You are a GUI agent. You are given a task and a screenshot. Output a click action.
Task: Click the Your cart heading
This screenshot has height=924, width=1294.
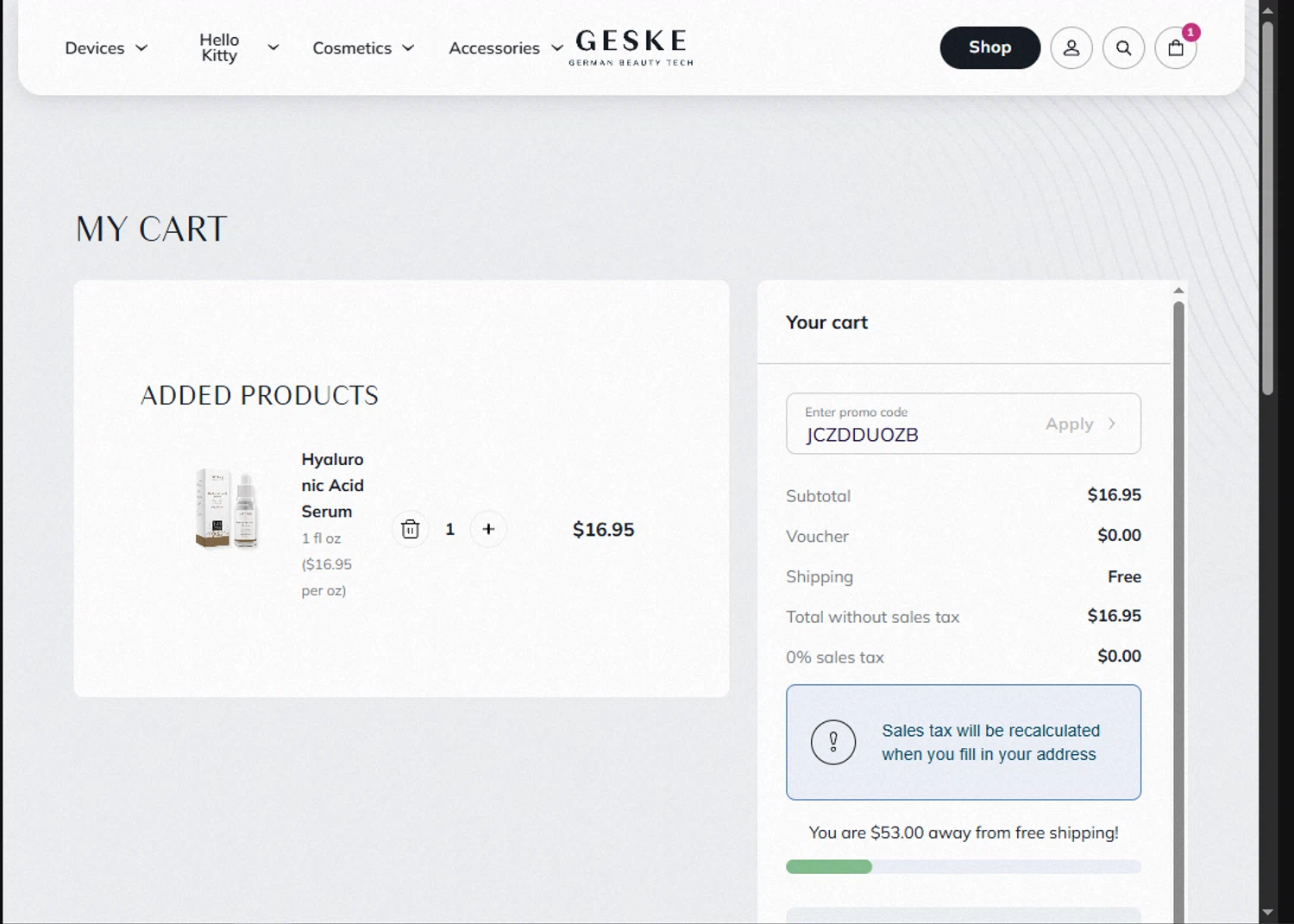pyautogui.click(x=826, y=323)
